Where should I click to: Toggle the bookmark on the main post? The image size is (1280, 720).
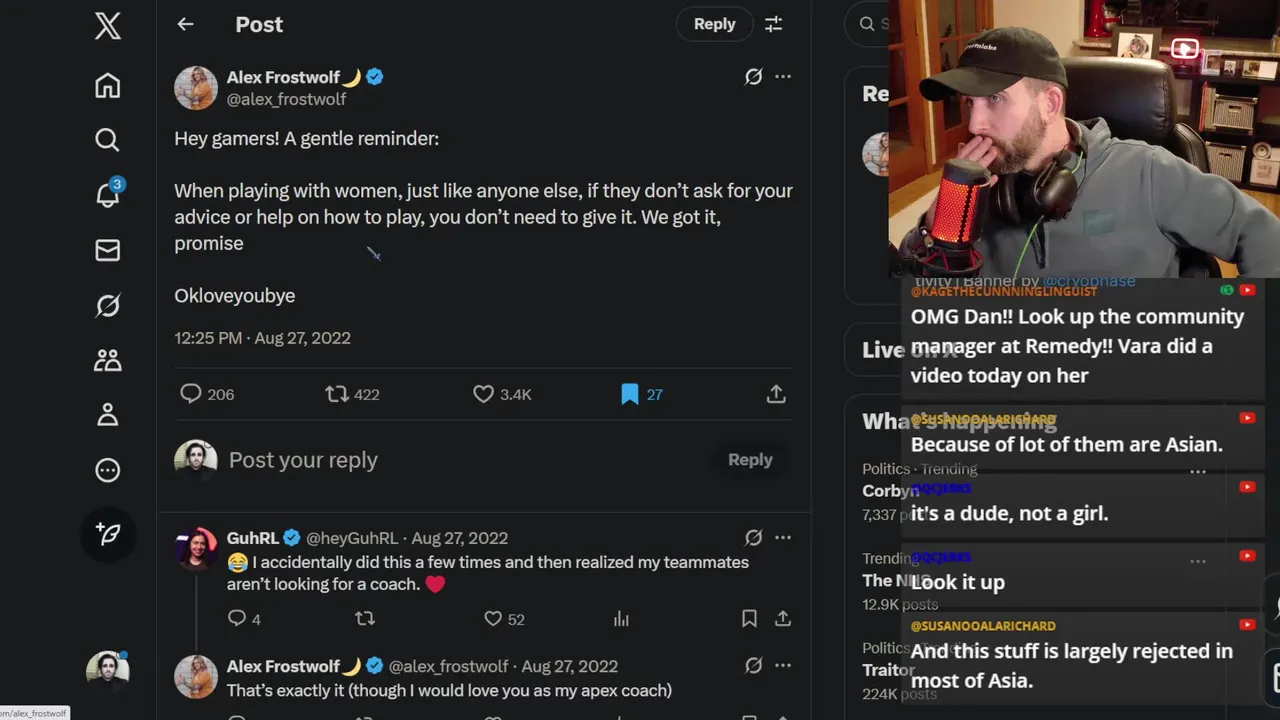(x=630, y=394)
